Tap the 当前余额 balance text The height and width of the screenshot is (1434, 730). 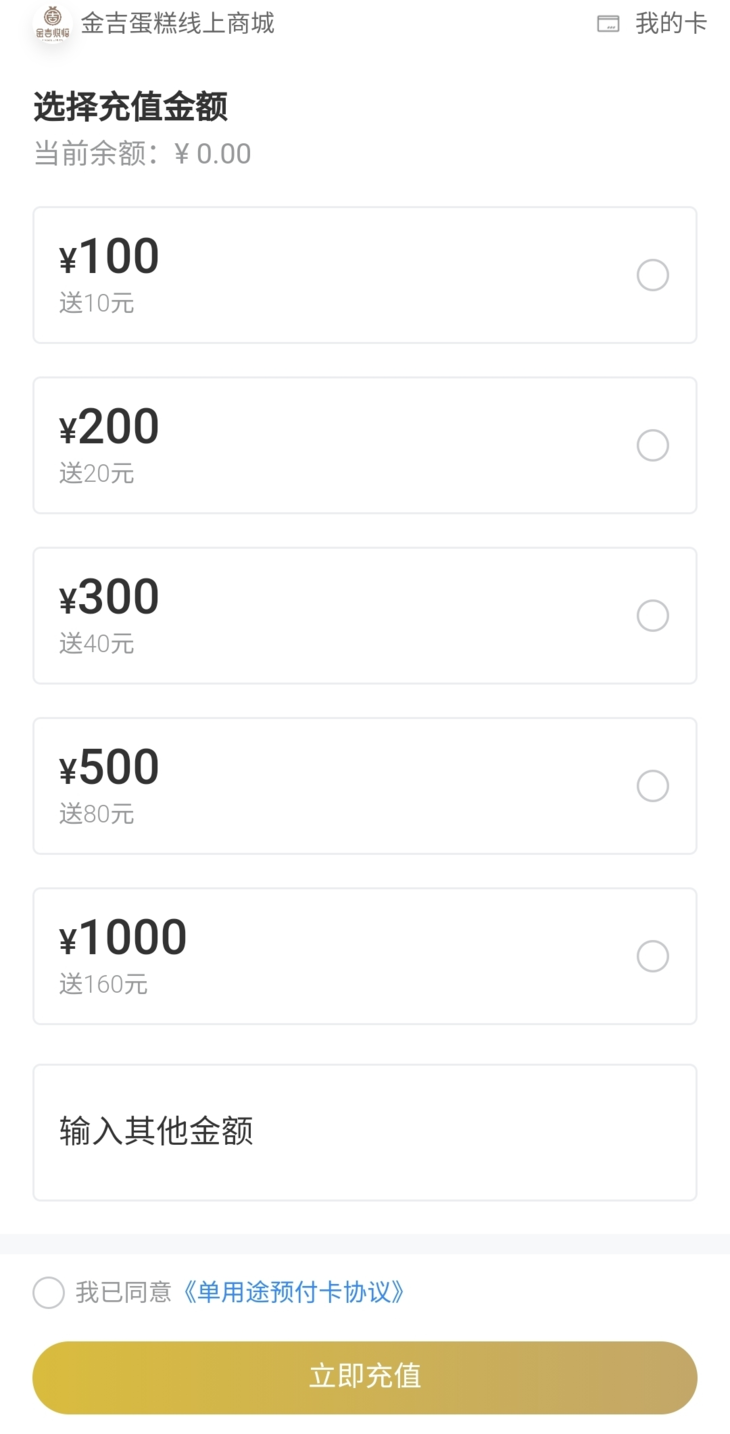(x=142, y=154)
